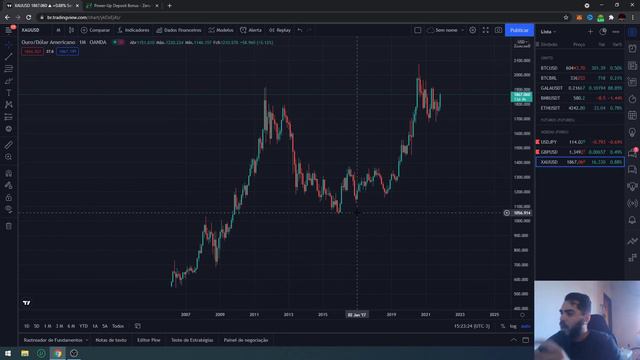Toggle auto scale
This screenshot has width=640, height=360.
(526, 326)
